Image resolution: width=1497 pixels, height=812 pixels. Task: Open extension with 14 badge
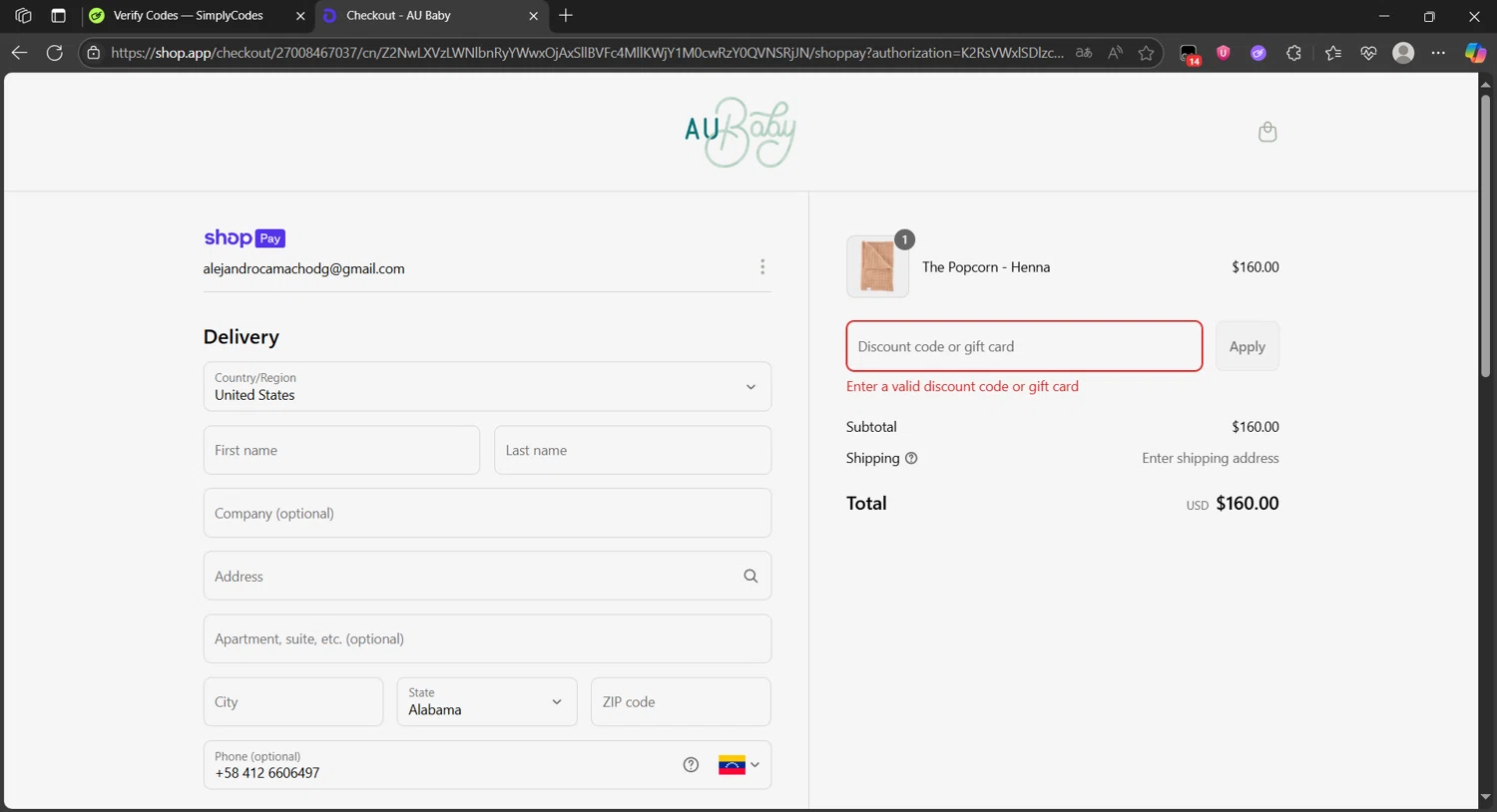click(x=1189, y=54)
